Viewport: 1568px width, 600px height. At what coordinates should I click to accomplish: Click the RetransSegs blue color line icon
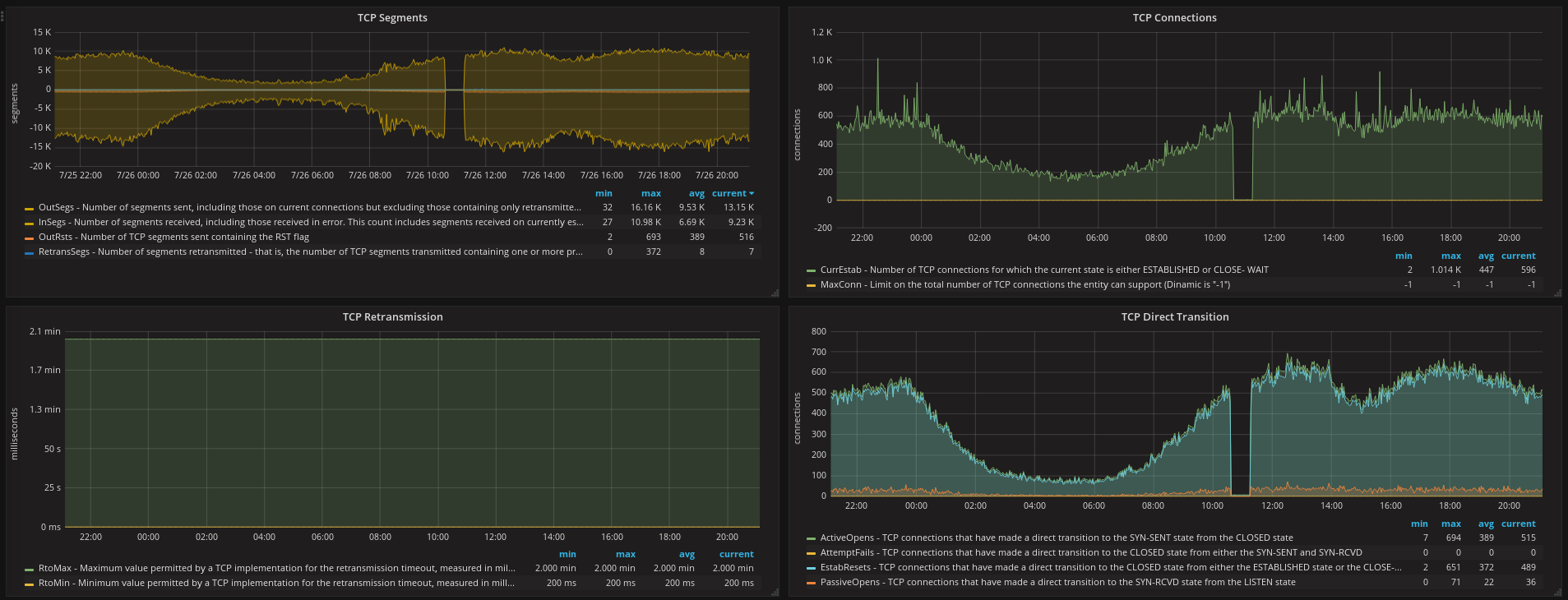(x=30, y=253)
